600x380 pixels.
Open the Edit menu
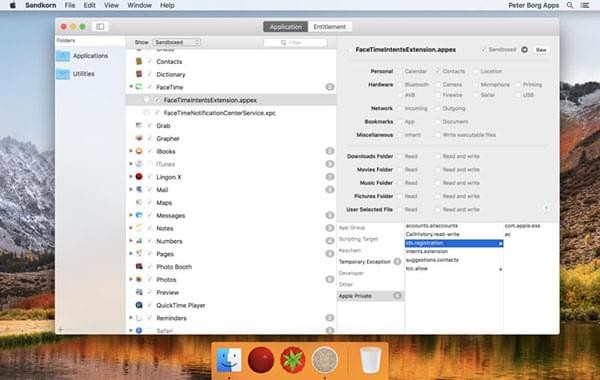pyautogui.click(x=90, y=5)
